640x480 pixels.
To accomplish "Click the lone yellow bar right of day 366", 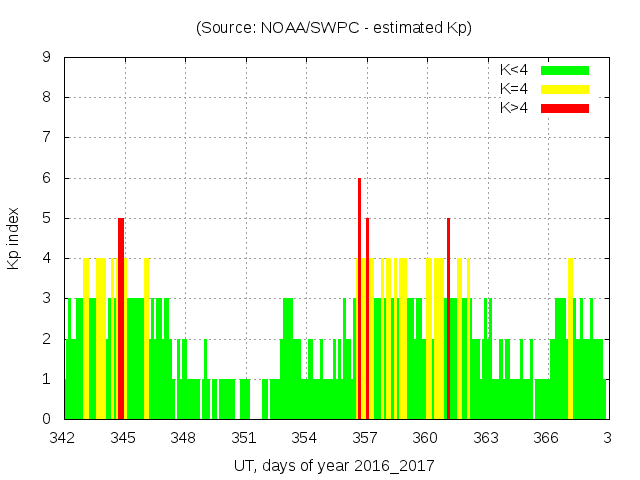I will (570, 340).
